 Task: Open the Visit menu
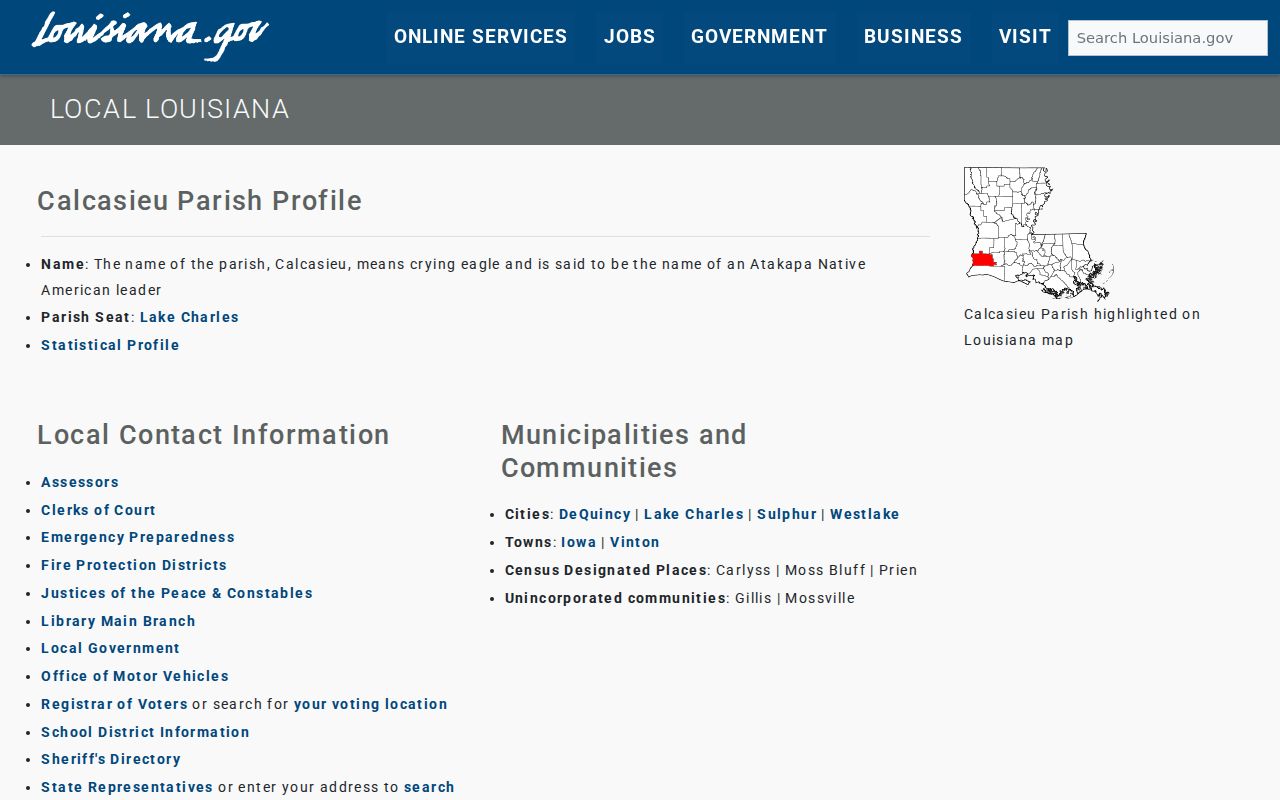coord(1024,37)
